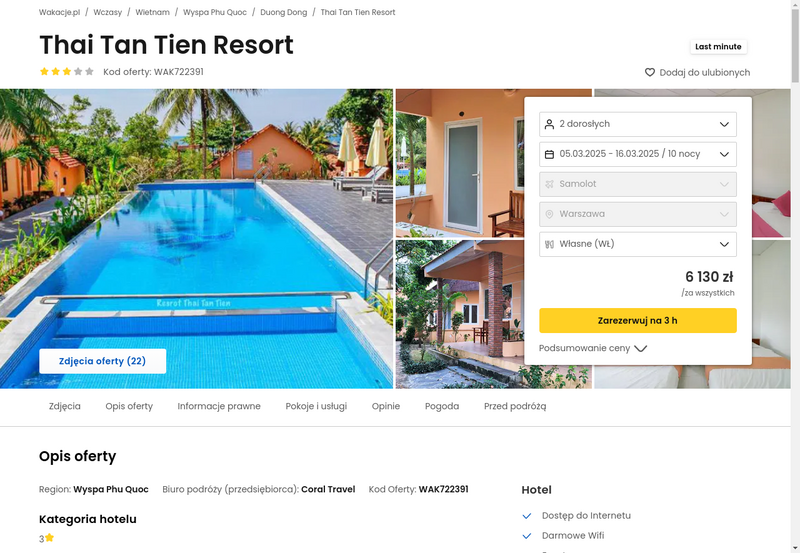Select the Pogoda tab
The image size is (800, 553).
tap(442, 406)
